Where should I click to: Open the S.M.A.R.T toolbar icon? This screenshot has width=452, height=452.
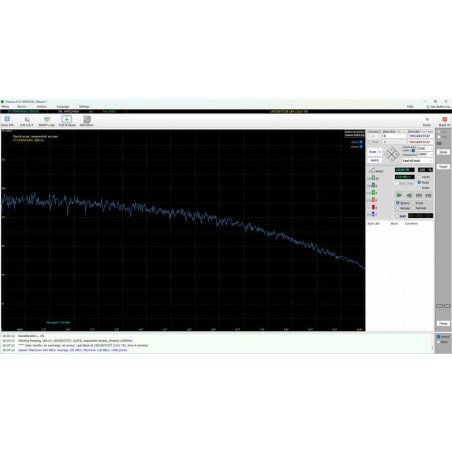27,121
